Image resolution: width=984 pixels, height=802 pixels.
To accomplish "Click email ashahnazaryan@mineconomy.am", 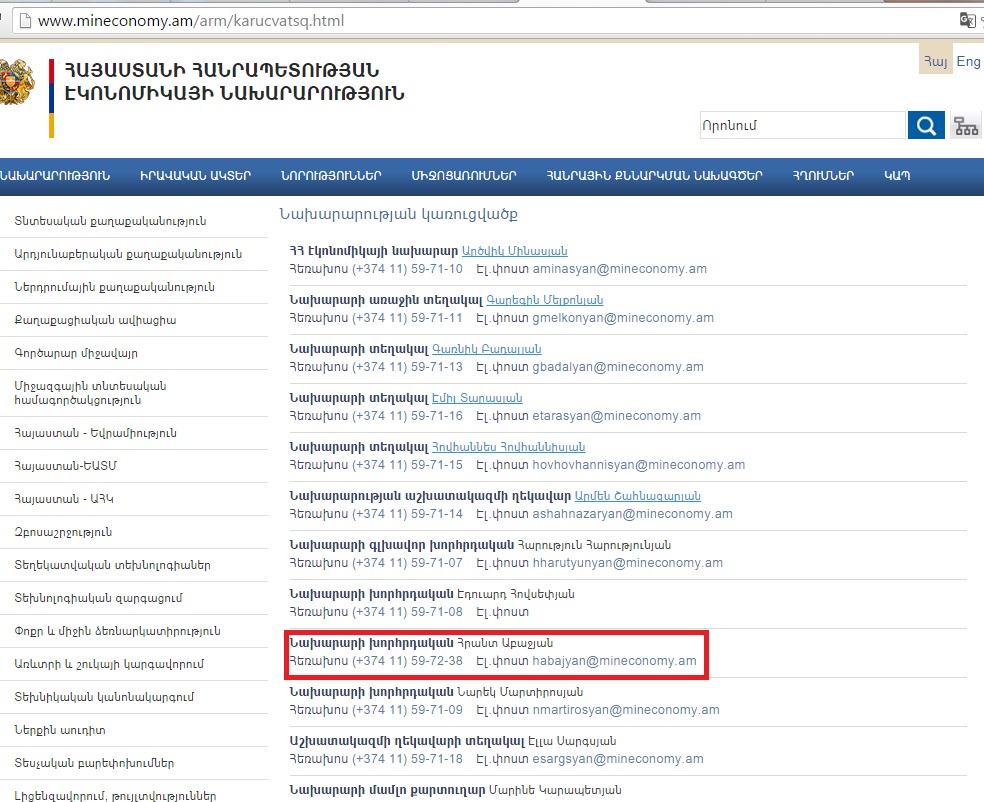I will [x=633, y=513].
